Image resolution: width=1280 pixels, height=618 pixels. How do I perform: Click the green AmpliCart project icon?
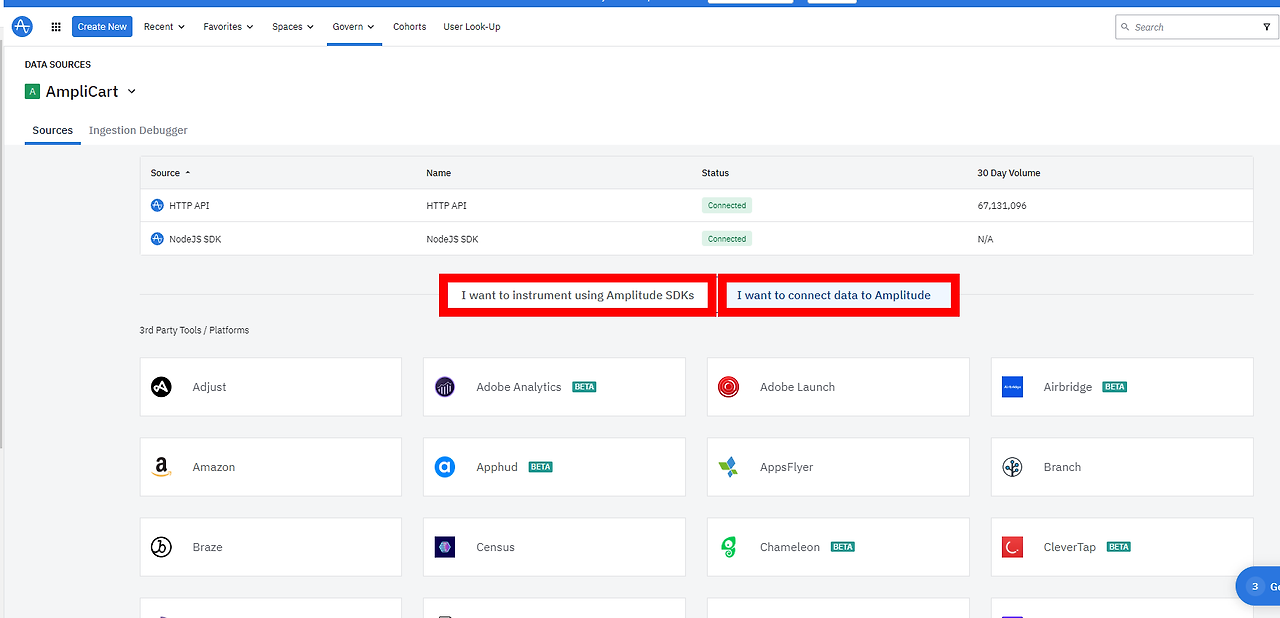click(32, 92)
